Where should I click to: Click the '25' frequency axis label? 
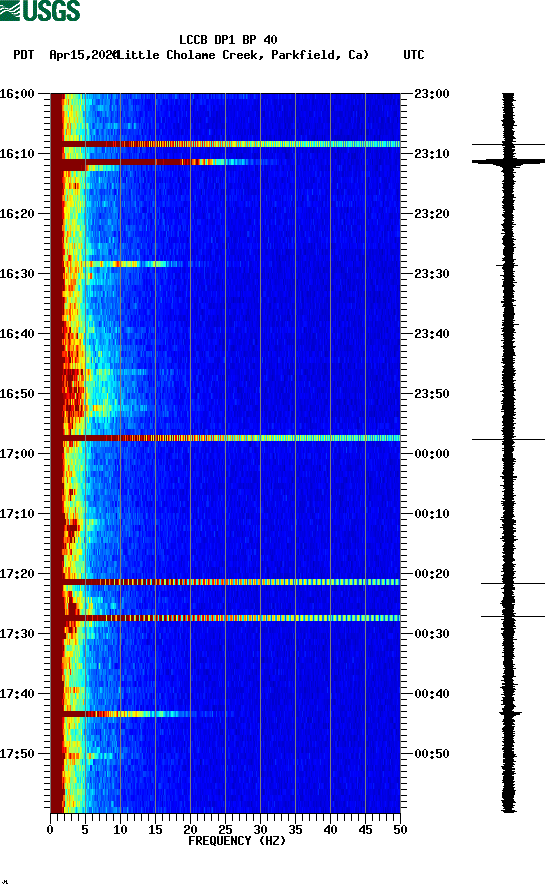coord(225,830)
